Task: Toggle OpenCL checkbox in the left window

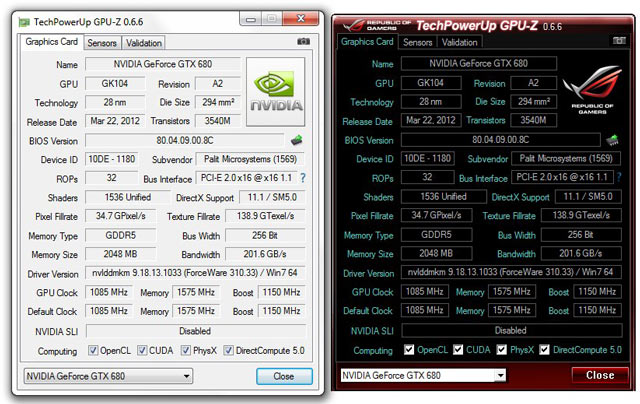Action: [93, 350]
